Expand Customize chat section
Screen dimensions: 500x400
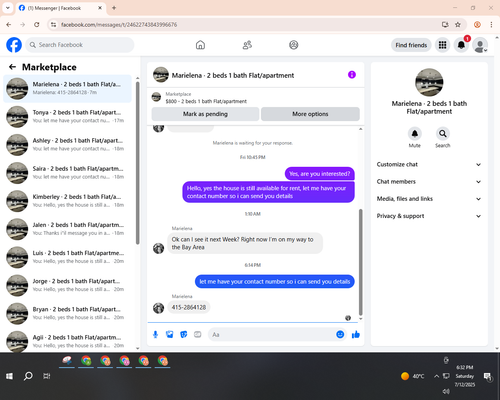click(x=429, y=164)
